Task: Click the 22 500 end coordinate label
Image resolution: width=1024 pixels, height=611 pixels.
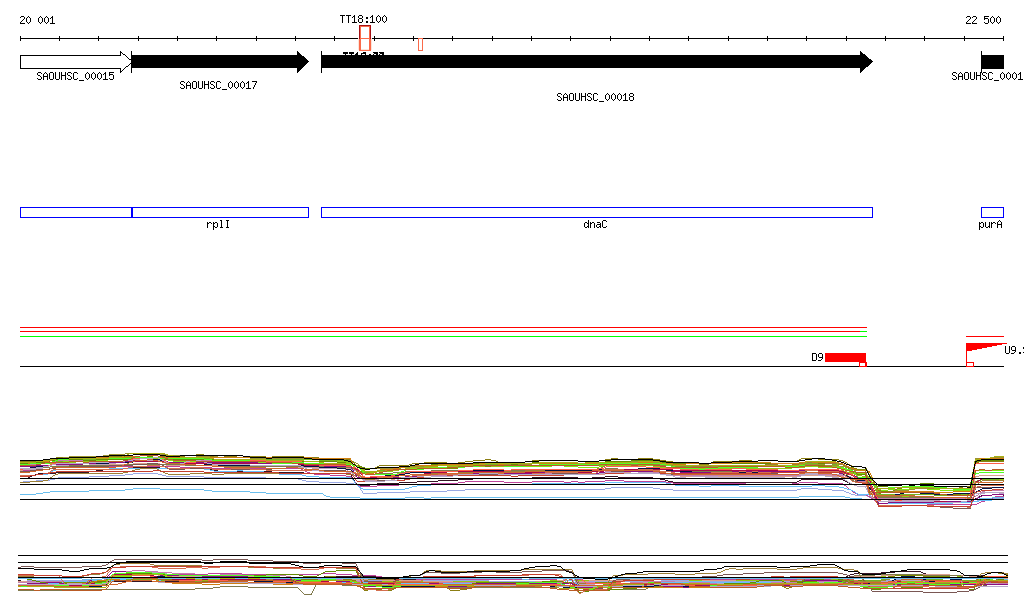Action: (x=983, y=20)
